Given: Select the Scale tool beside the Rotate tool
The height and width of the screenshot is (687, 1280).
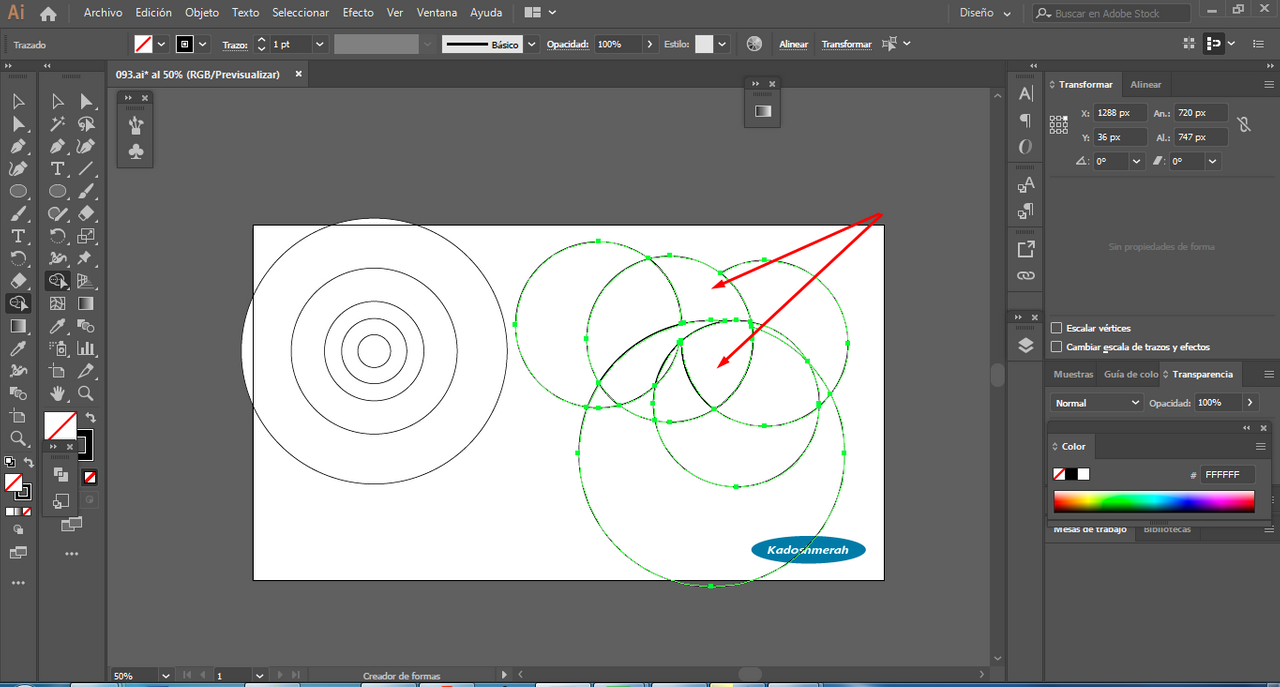Looking at the screenshot, I should (x=86, y=236).
